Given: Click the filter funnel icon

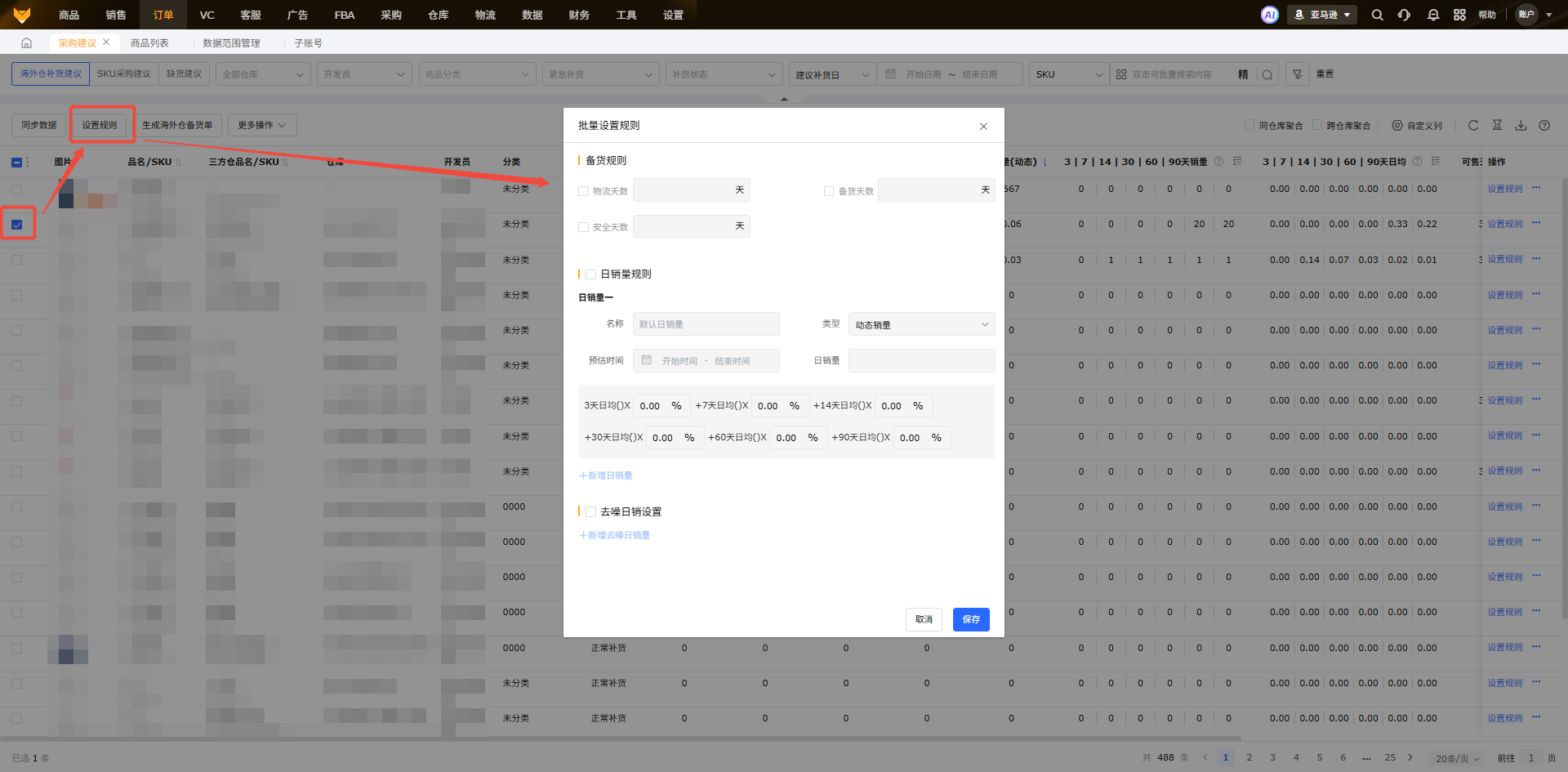Looking at the screenshot, I should click(1297, 74).
